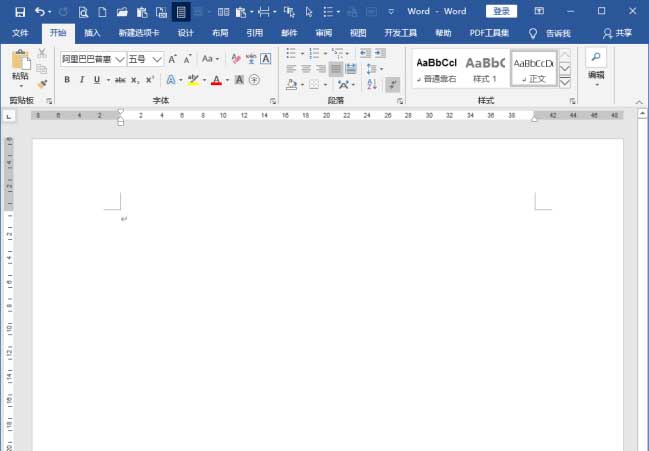Toggle show paragraph marks button
Screen dimensions: 649x451
pos(393,85)
